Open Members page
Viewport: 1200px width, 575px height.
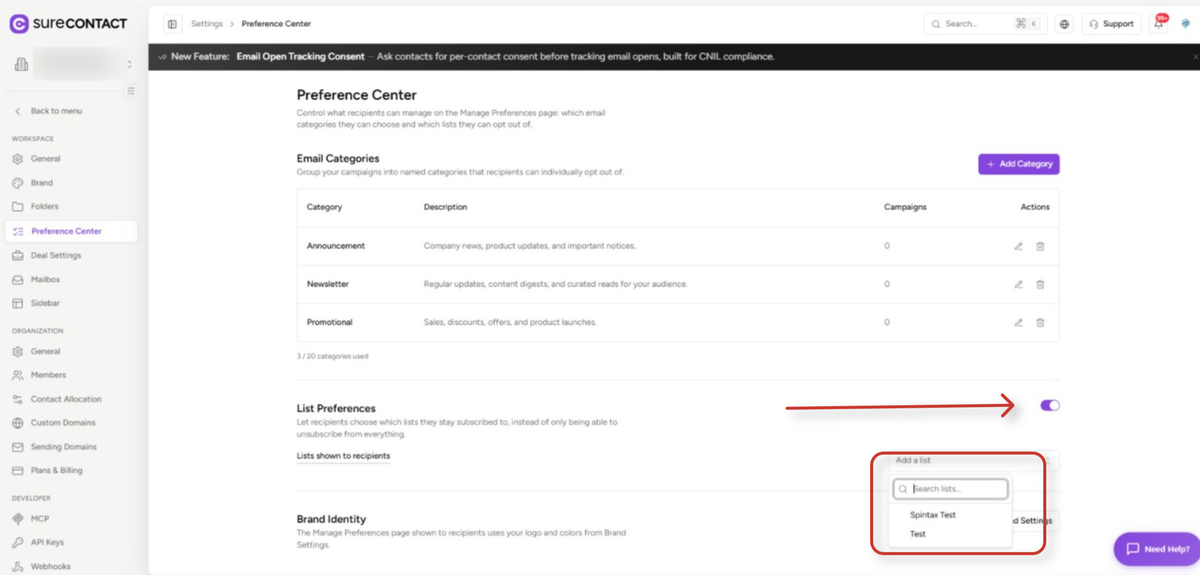pos(48,375)
